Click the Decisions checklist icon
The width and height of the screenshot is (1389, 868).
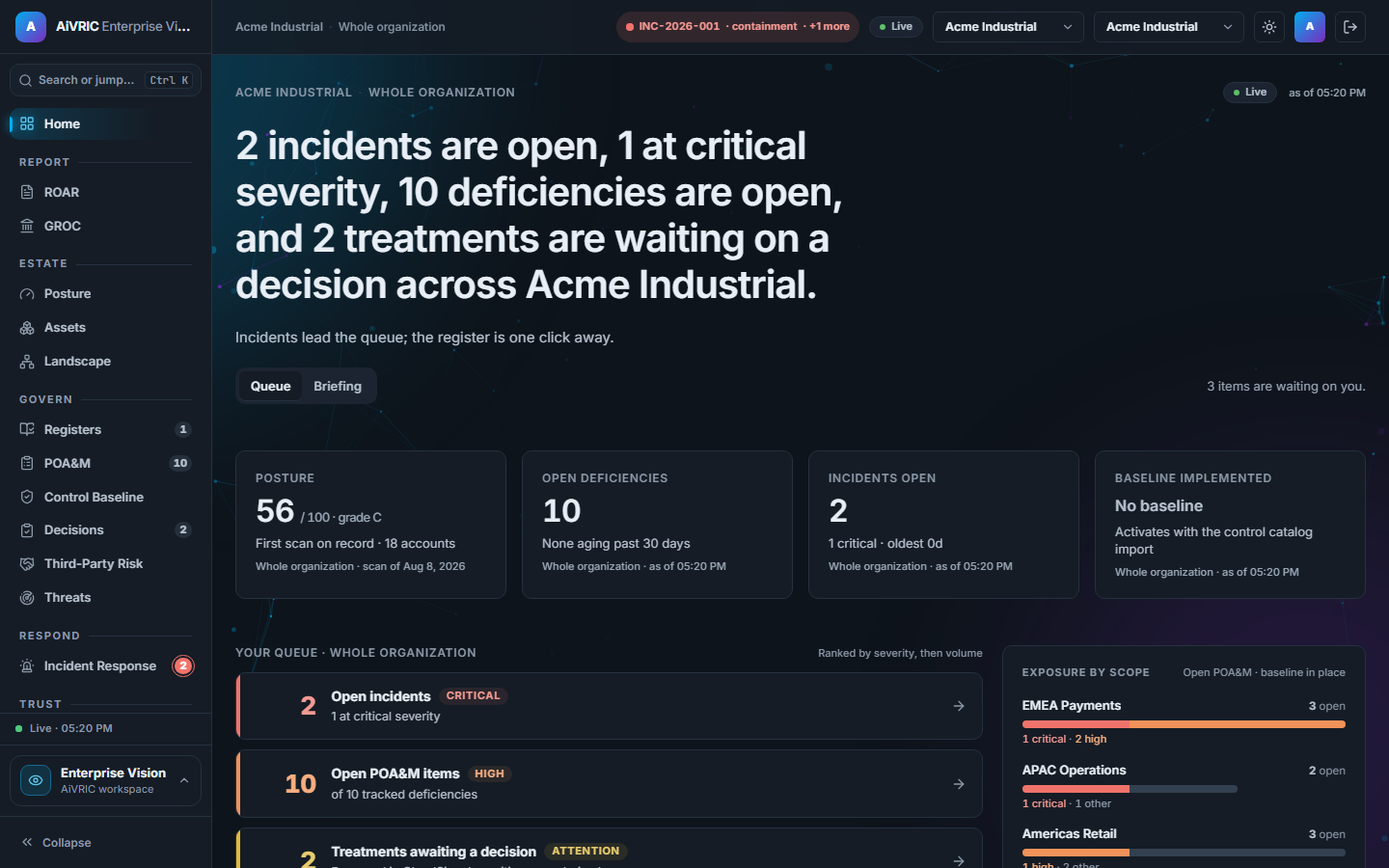27,529
